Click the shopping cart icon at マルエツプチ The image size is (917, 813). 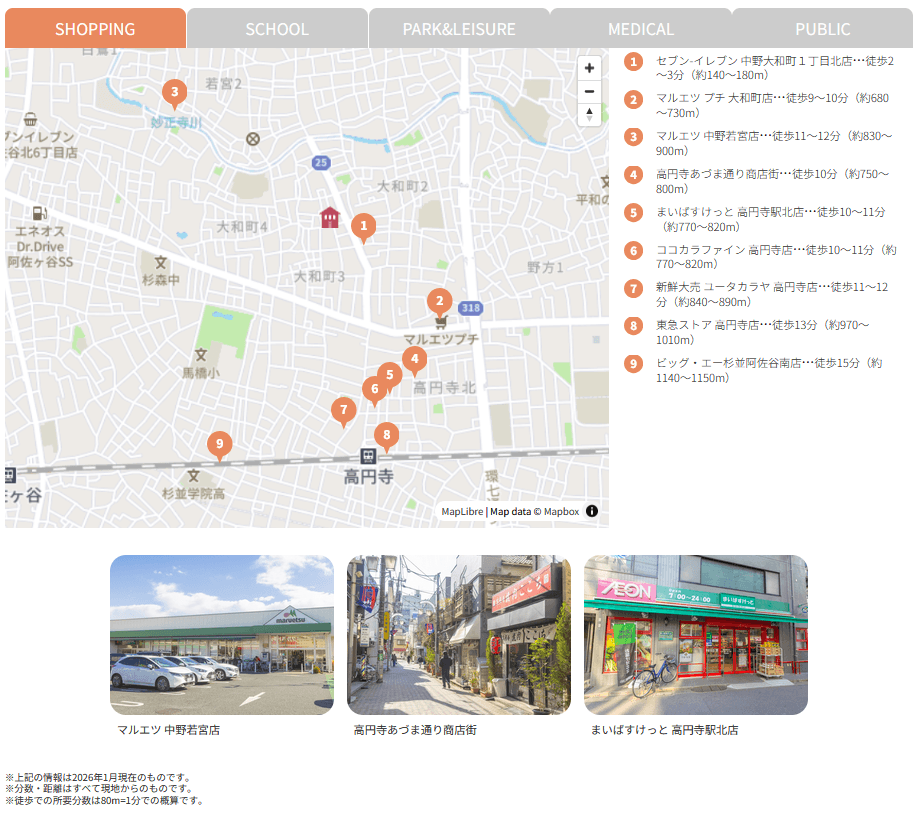click(x=442, y=322)
